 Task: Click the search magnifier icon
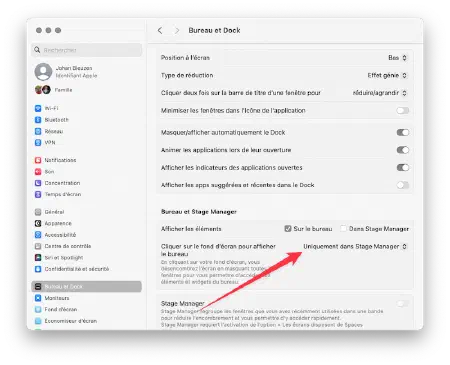[37, 50]
